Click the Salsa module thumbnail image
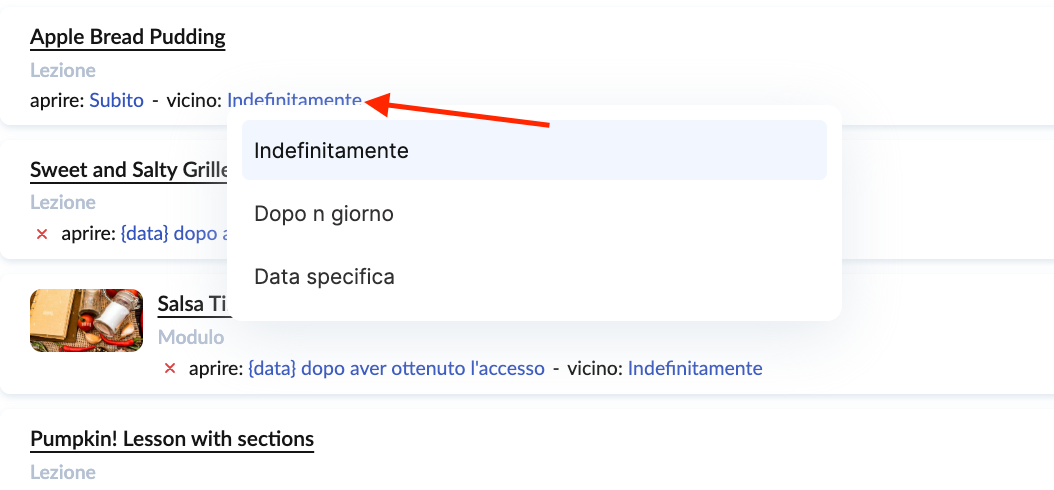Viewport: 1054px width, 490px height. 87,320
